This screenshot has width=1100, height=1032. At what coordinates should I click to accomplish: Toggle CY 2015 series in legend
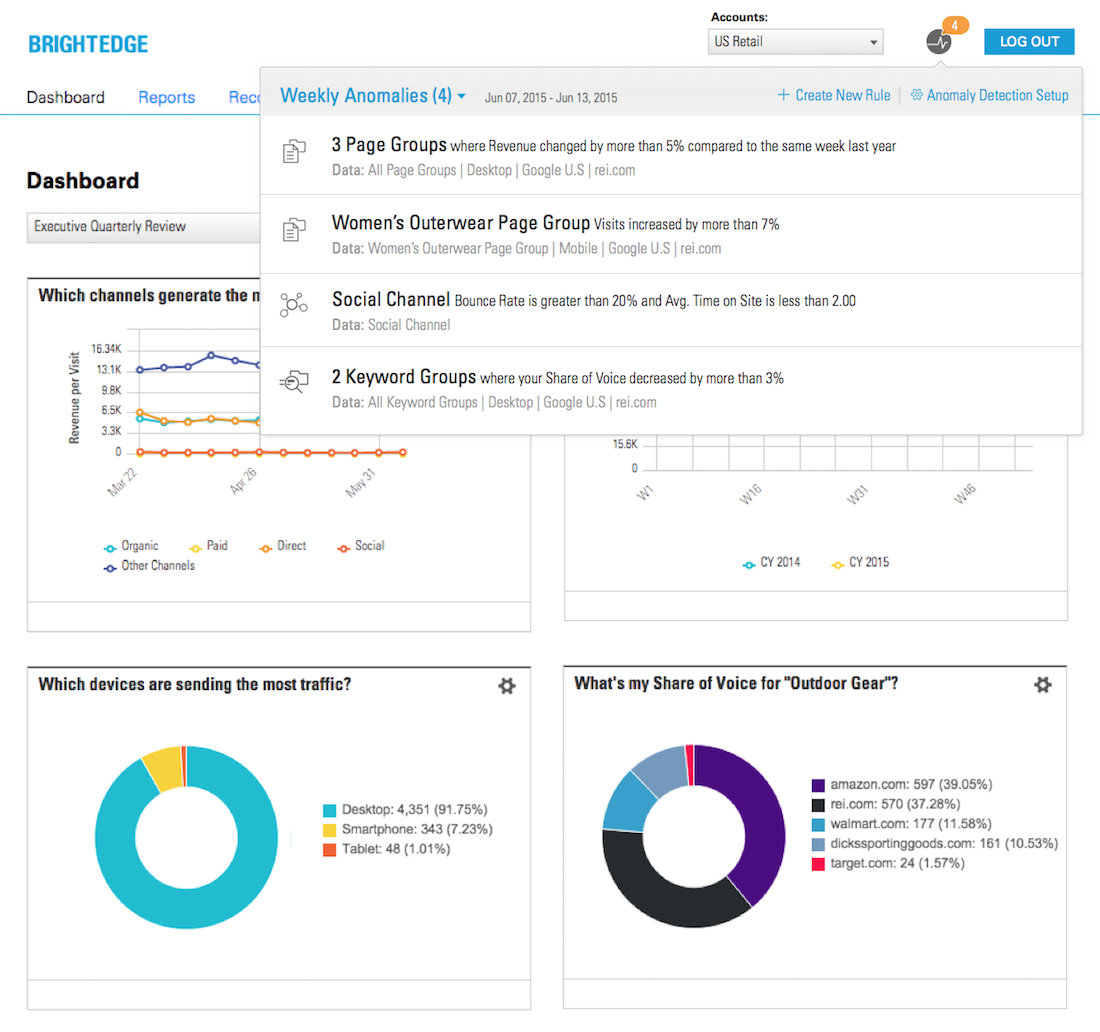click(x=860, y=563)
